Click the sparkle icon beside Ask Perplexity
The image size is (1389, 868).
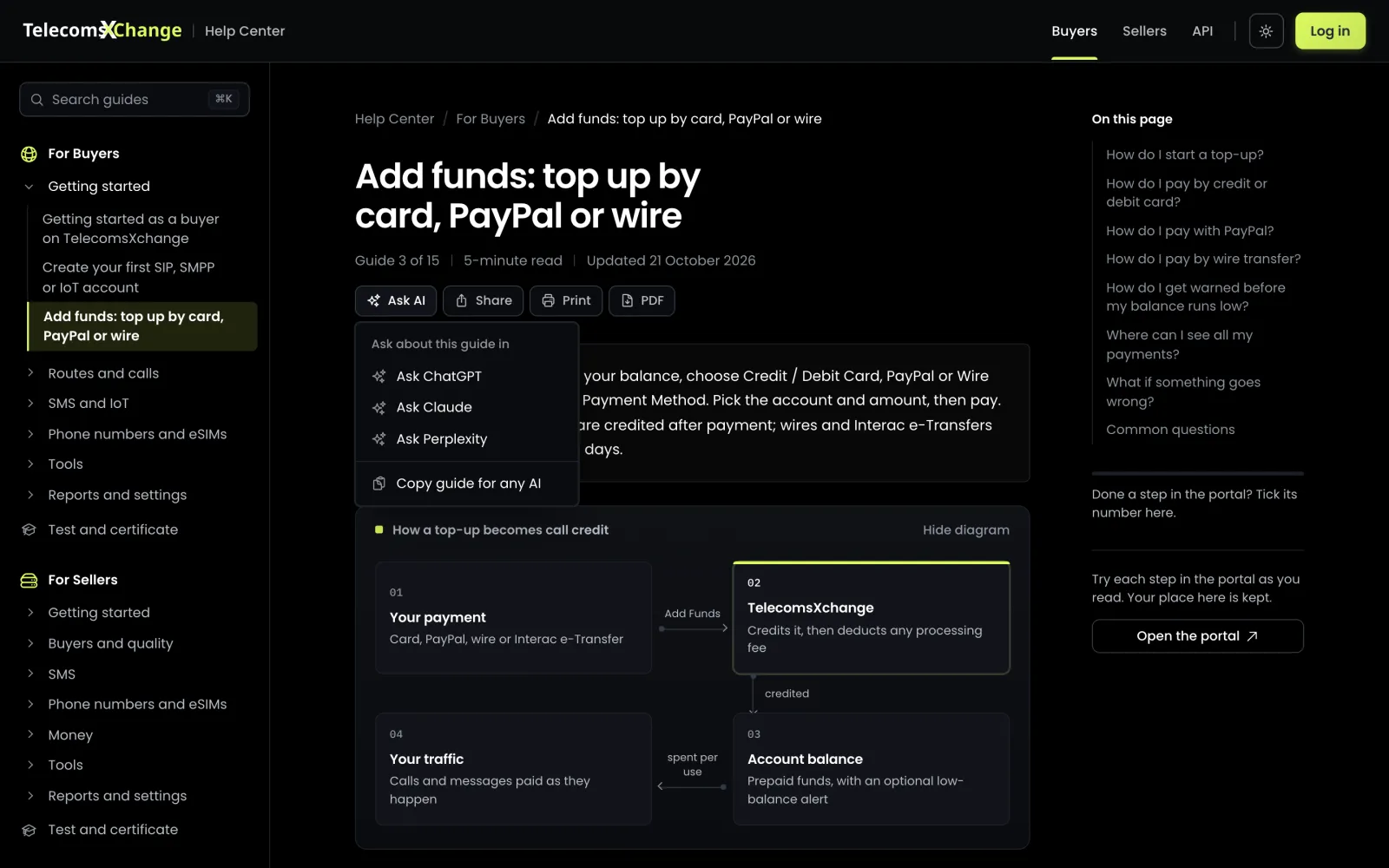379,439
